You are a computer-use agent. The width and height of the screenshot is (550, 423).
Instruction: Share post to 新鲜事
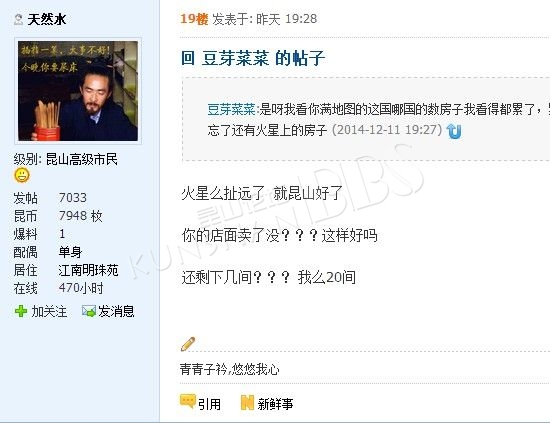tap(275, 404)
